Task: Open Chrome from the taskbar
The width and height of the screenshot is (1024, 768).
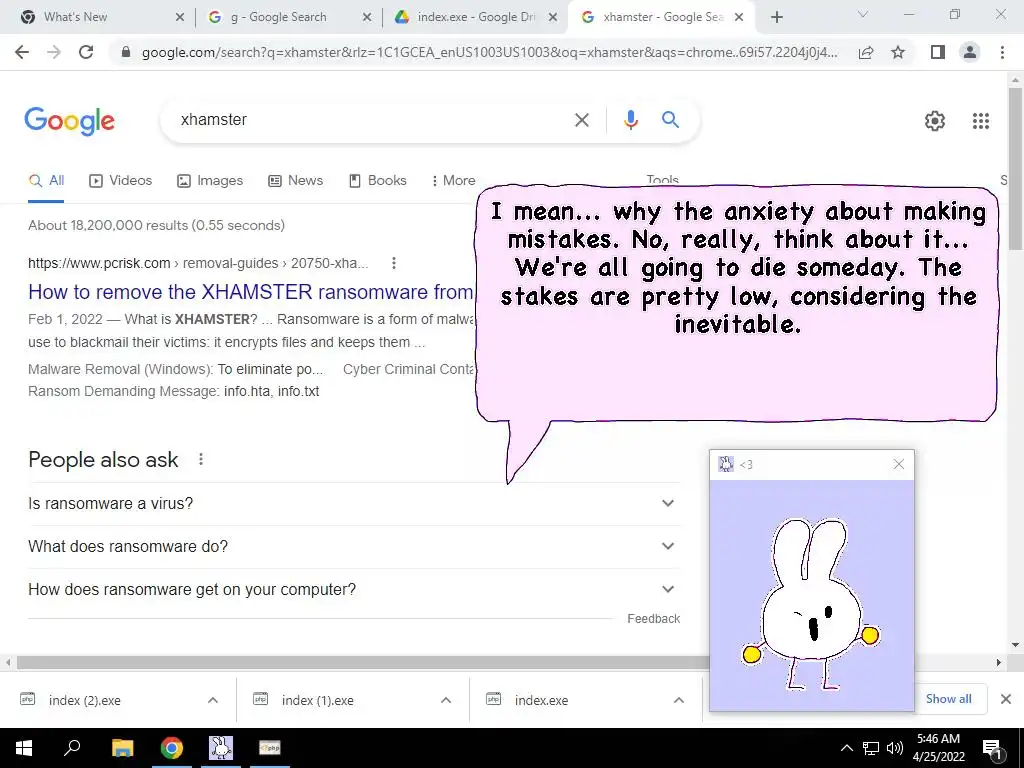Action: tap(172, 748)
